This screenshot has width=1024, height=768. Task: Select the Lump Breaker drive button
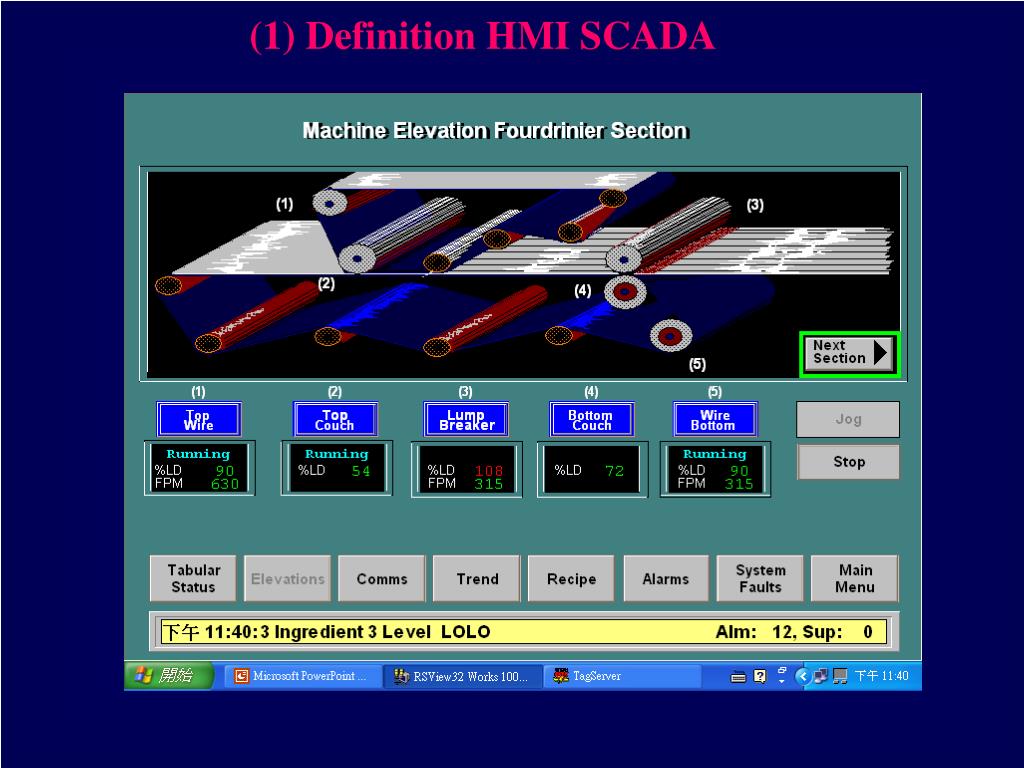[466, 419]
